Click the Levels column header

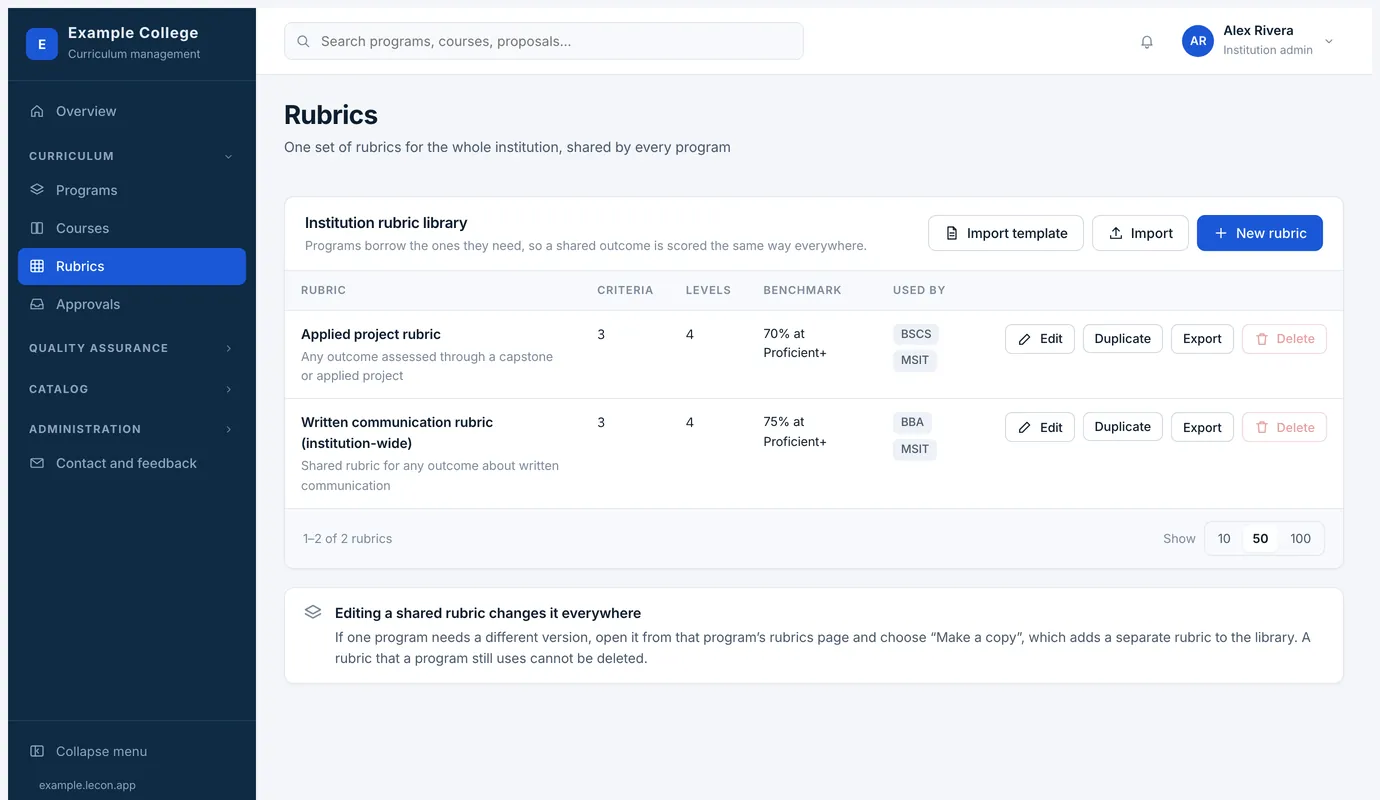[x=708, y=290]
